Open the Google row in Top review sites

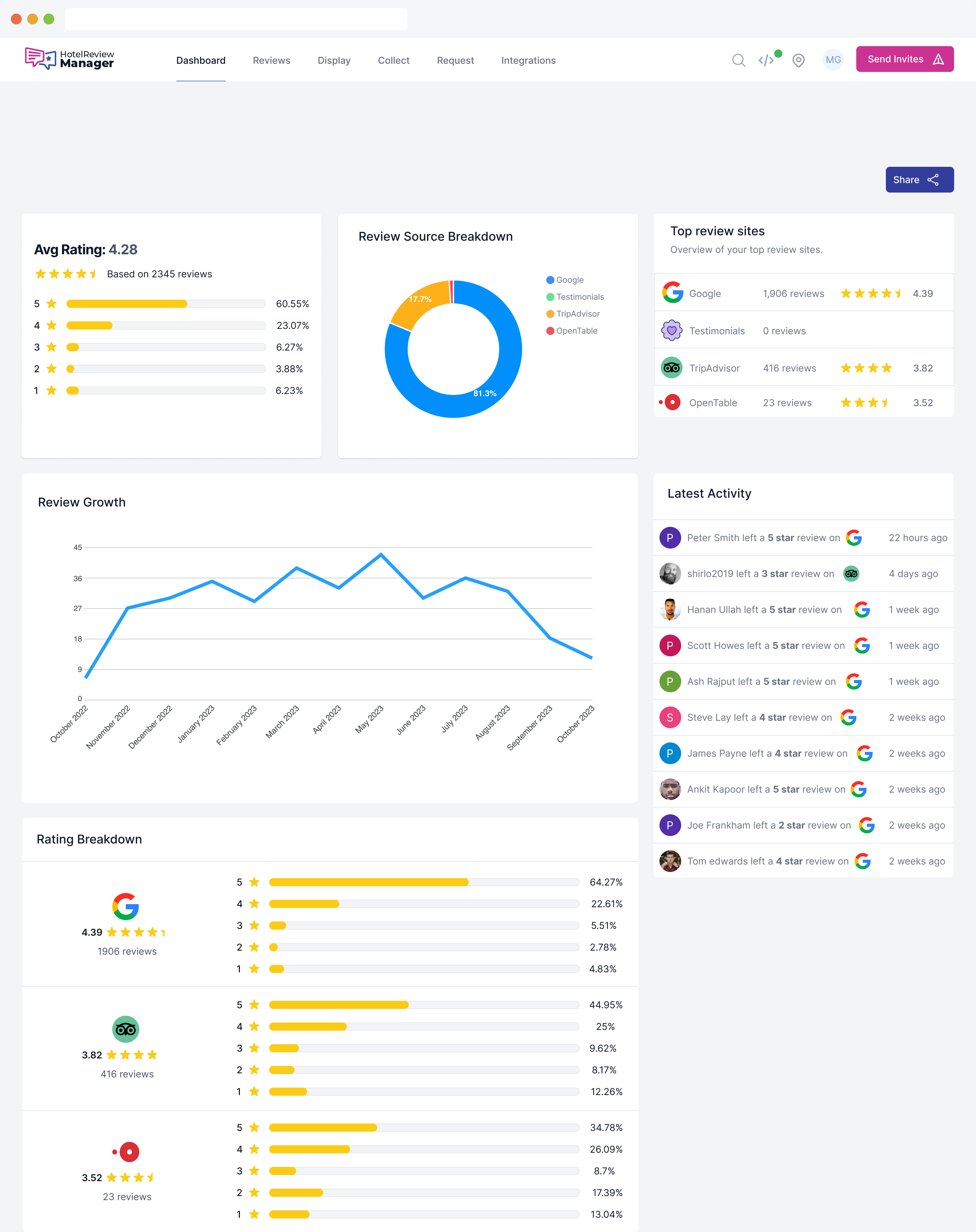tap(804, 293)
